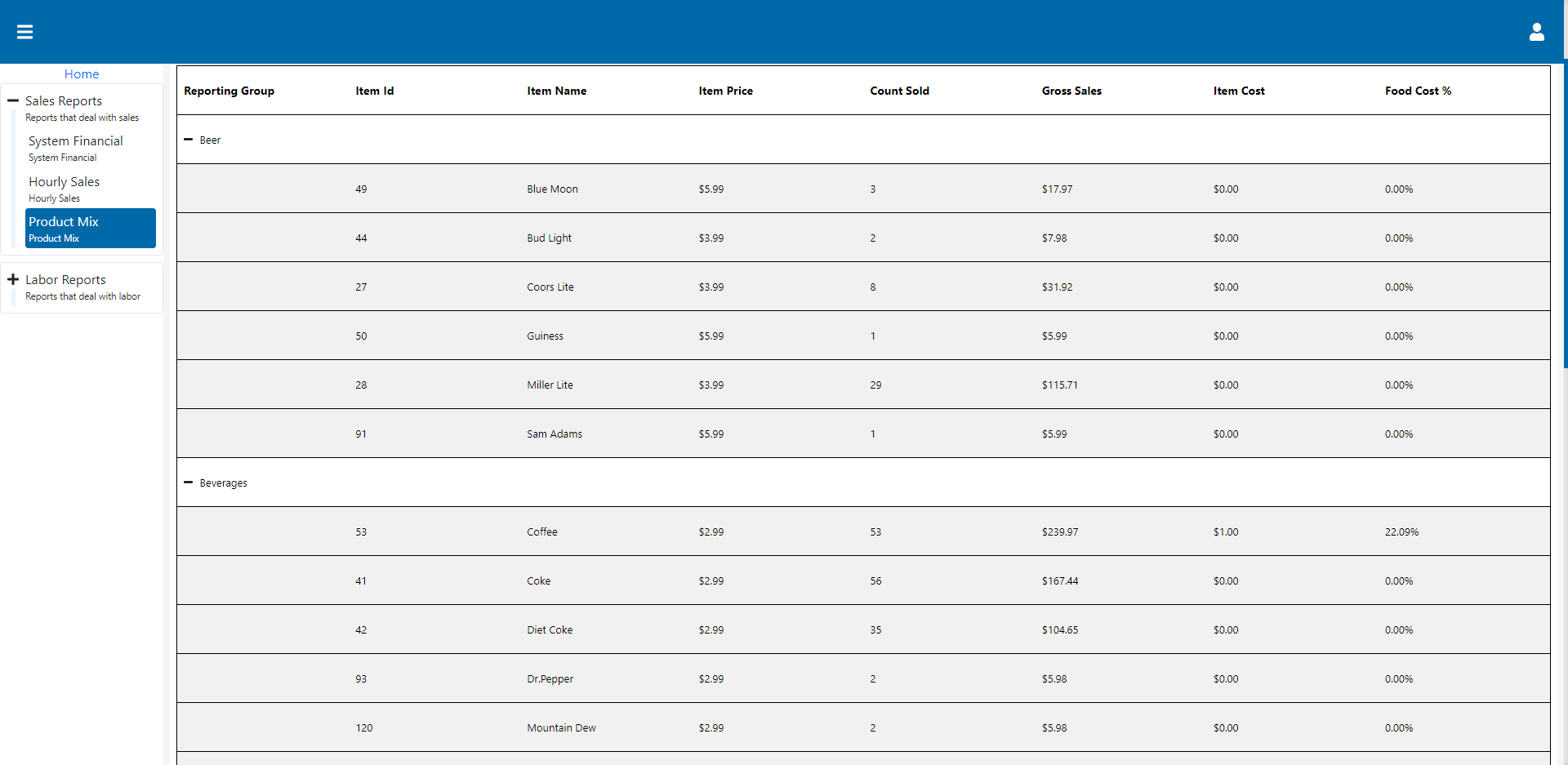Select the Dr.Pepper item name
Screen dimensions: 1568x765
click(550, 678)
